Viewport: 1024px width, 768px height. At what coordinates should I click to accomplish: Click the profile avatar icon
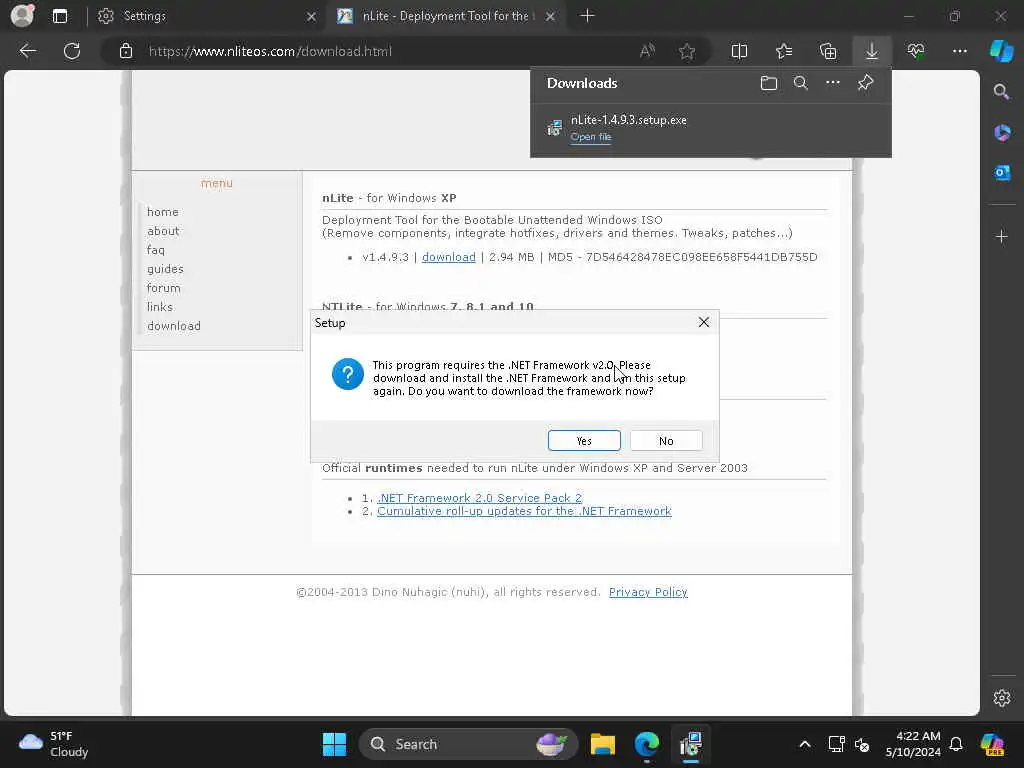(22, 15)
